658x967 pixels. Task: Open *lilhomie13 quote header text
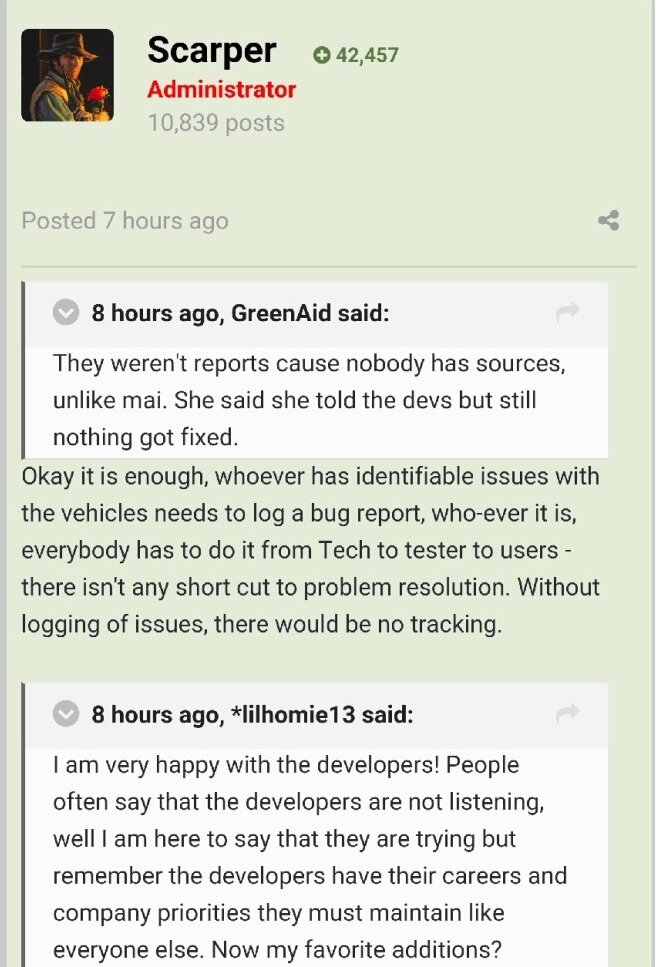click(252, 715)
